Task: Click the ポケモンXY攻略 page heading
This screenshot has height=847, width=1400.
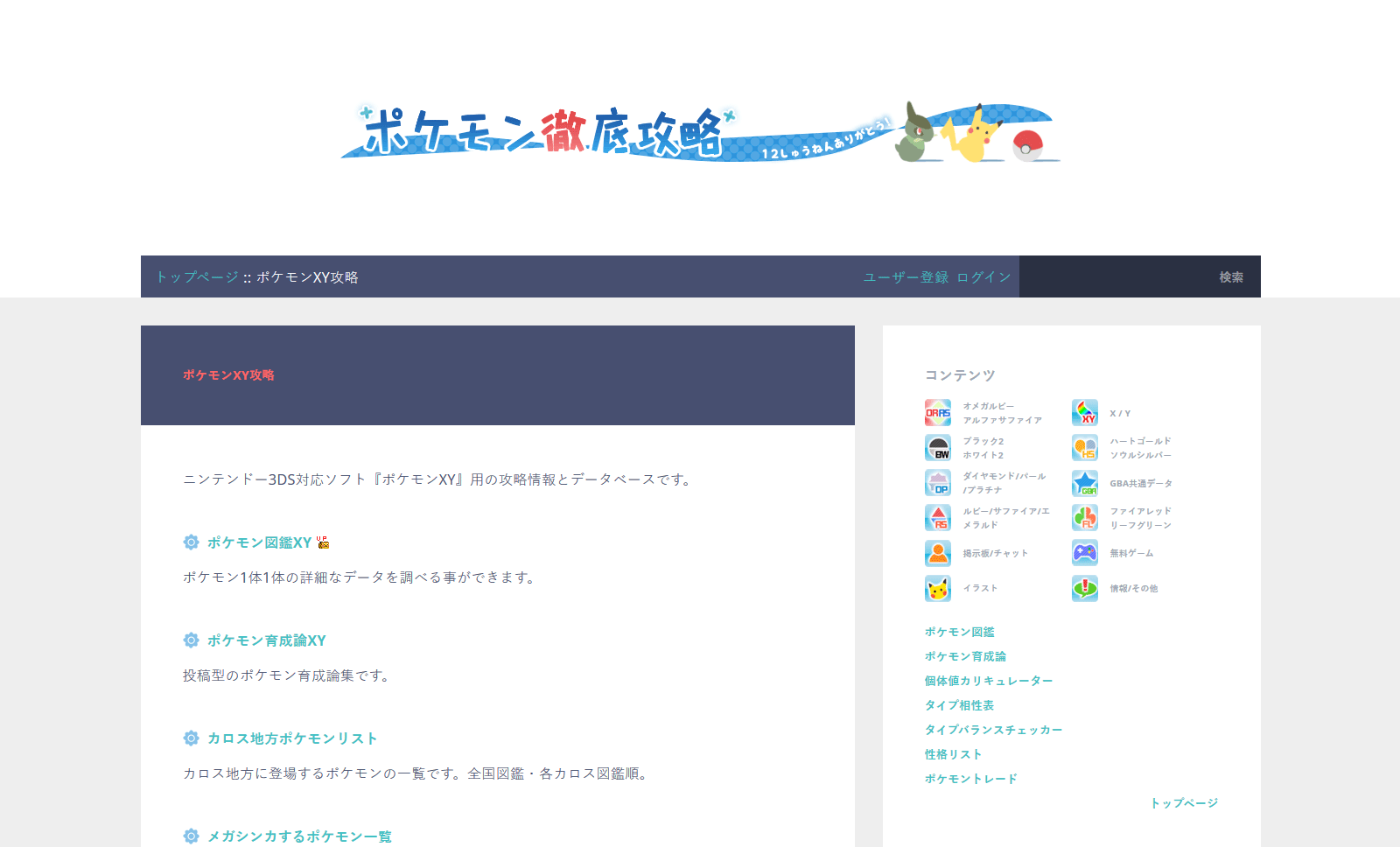Action: (x=228, y=374)
